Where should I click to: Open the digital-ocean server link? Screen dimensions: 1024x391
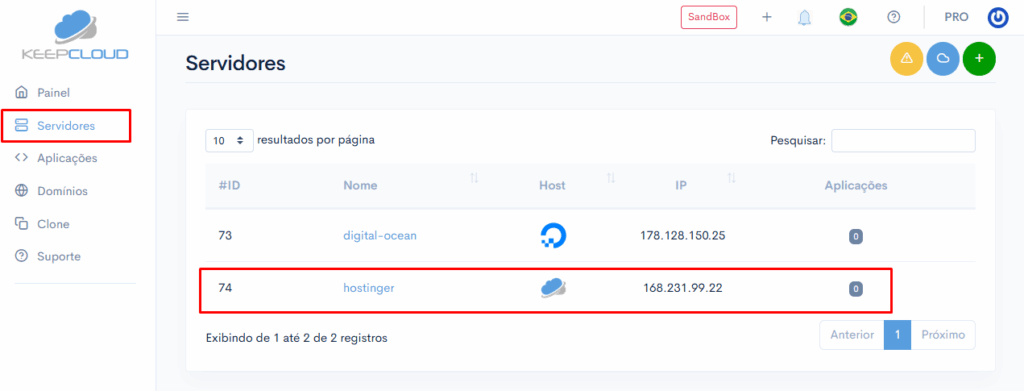click(380, 236)
